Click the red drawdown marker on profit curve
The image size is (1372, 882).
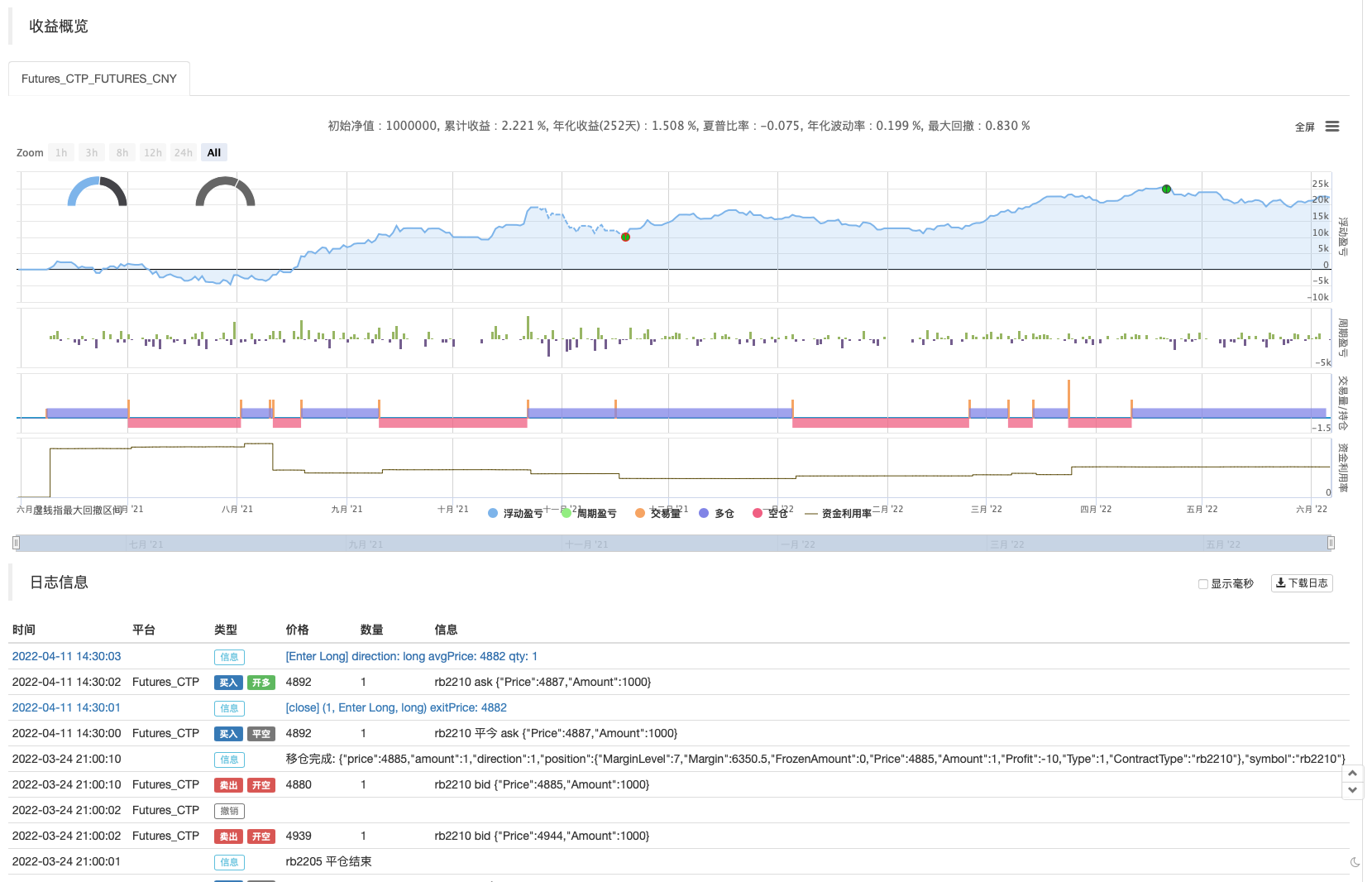pyautogui.click(x=625, y=237)
